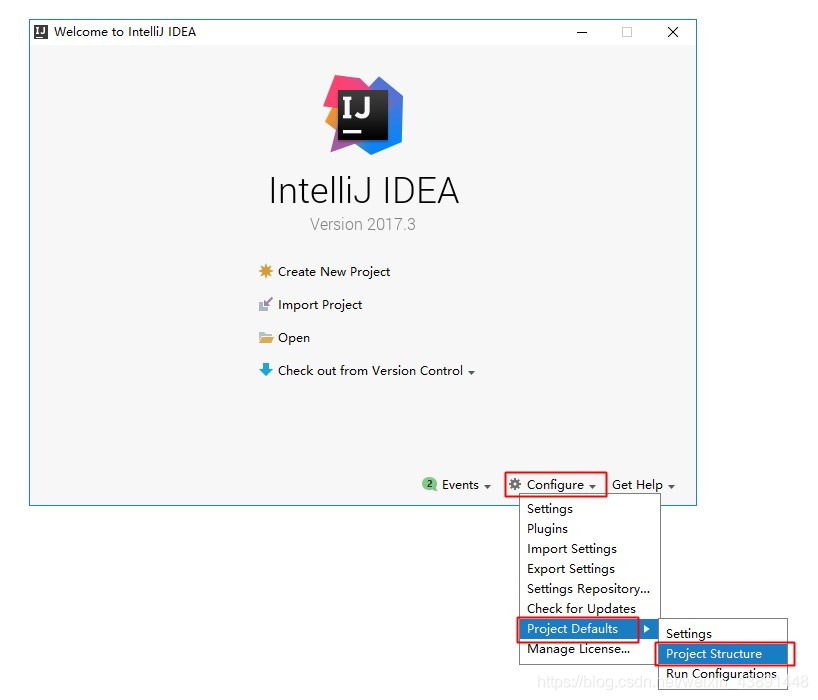Select Check out from Version Control
Viewport: 818px width, 700px height.
[370, 370]
